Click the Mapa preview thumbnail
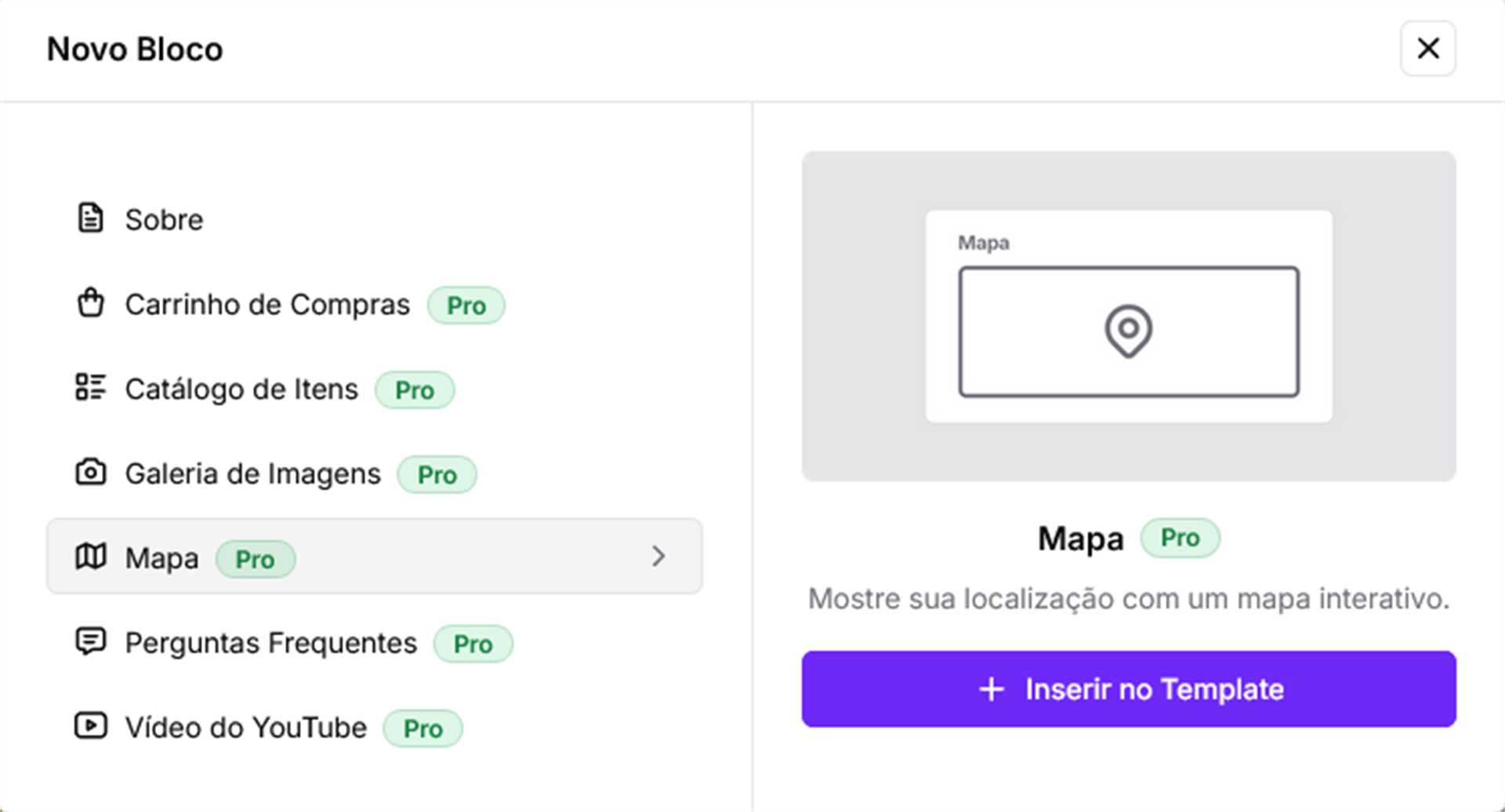The width and height of the screenshot is (1505, 812). pos(1128,316)
